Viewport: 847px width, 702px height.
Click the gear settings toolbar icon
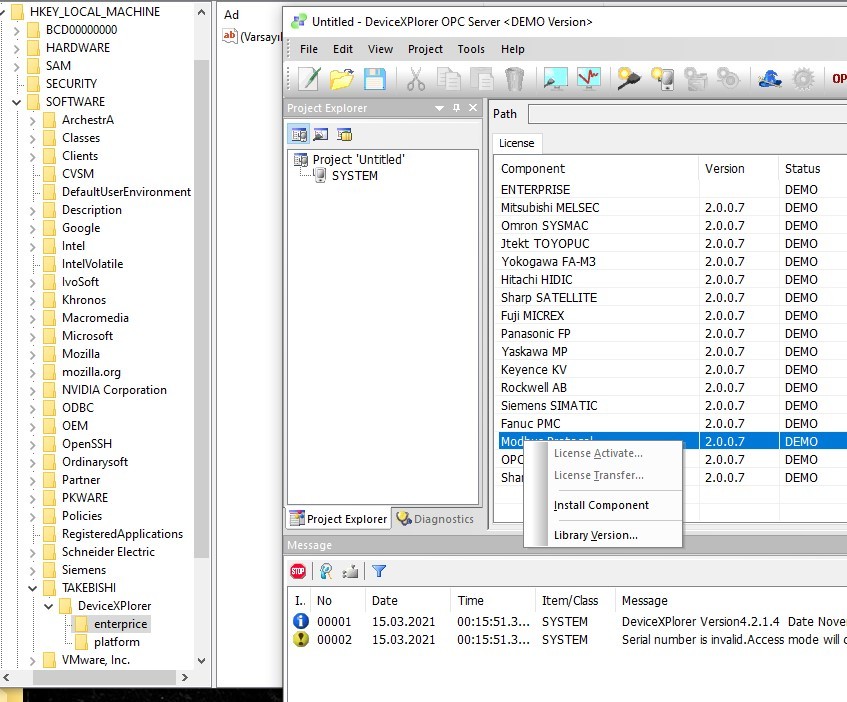coord(803,79)
